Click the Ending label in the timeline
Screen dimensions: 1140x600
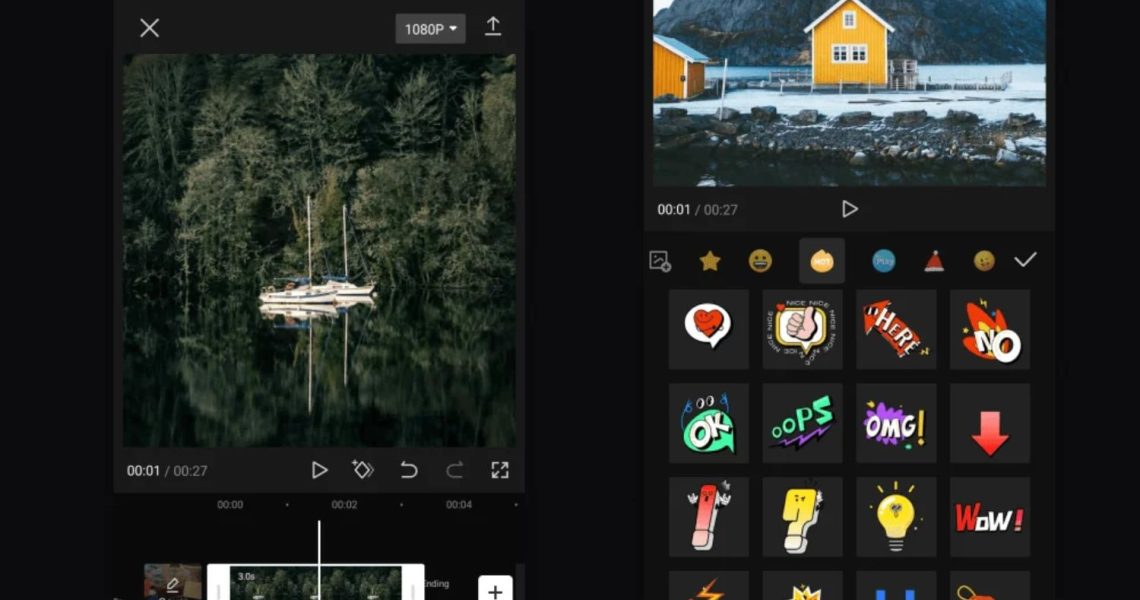(437, 584)
